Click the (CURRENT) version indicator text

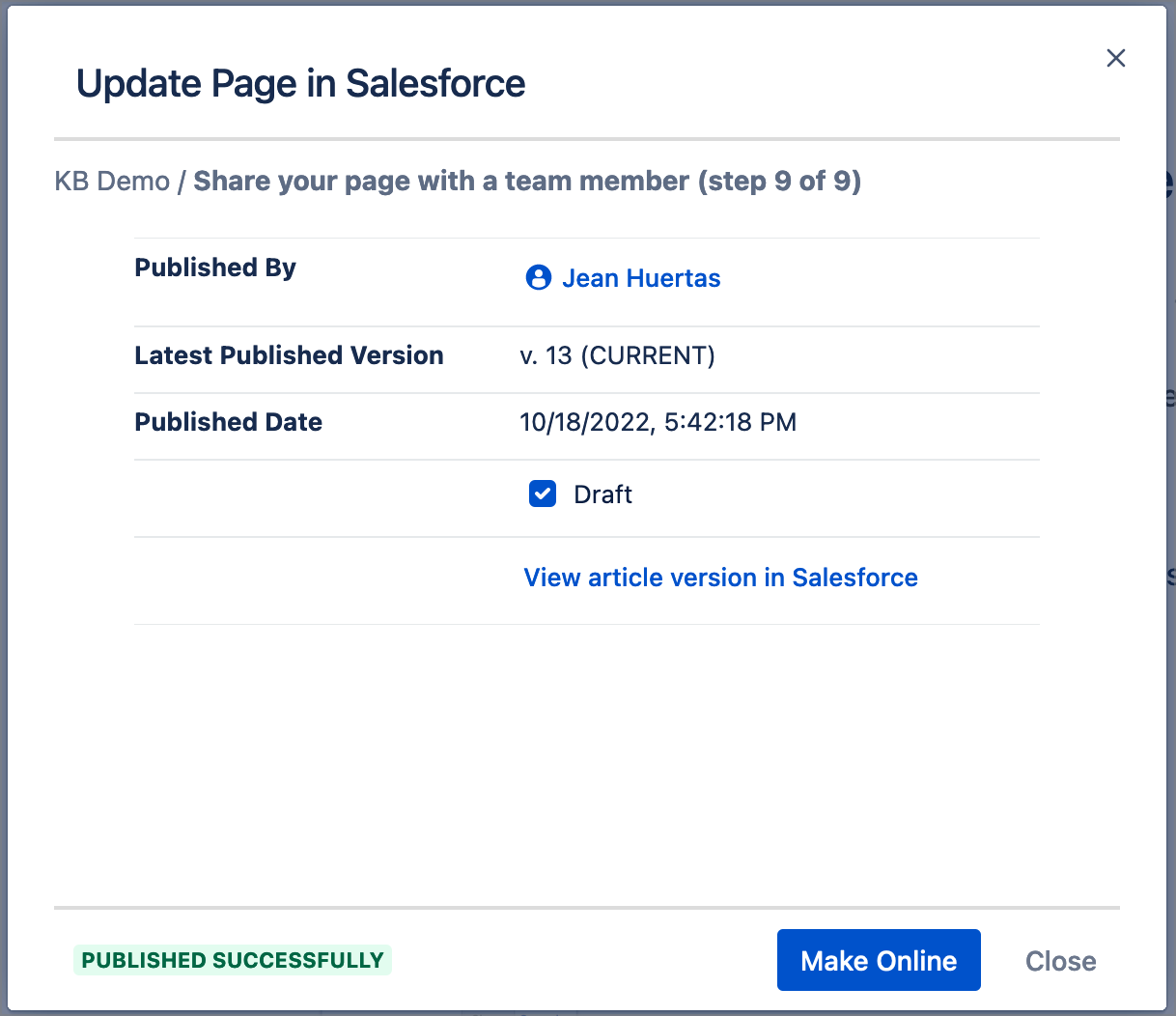pyautogui.click(x=648, y=355)
